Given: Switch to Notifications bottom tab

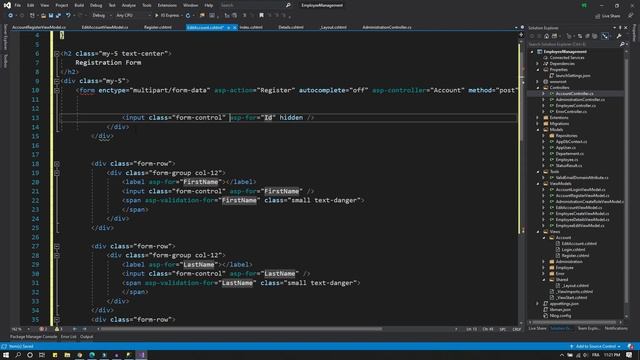Looking at the screenshot, I should 616,329.
